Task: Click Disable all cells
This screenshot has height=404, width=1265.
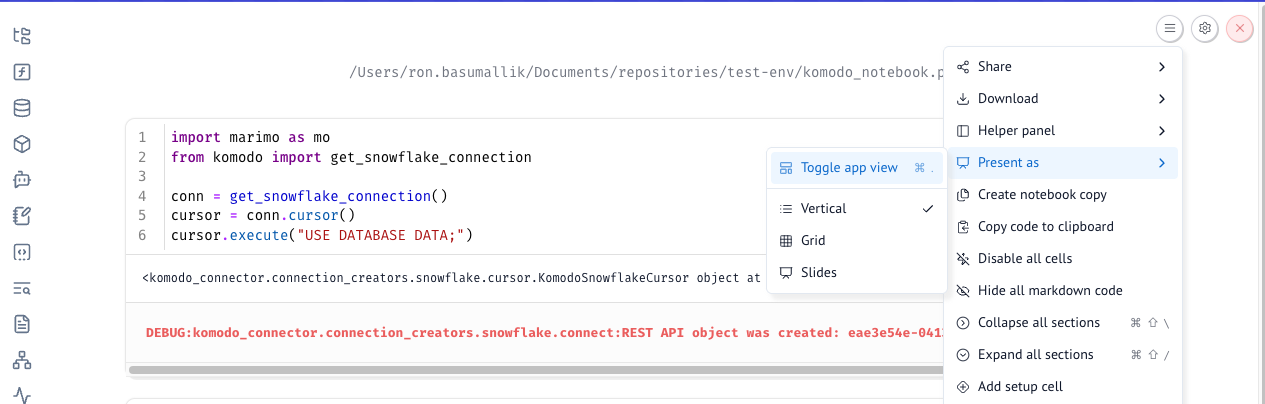Action: (1024, 259)
